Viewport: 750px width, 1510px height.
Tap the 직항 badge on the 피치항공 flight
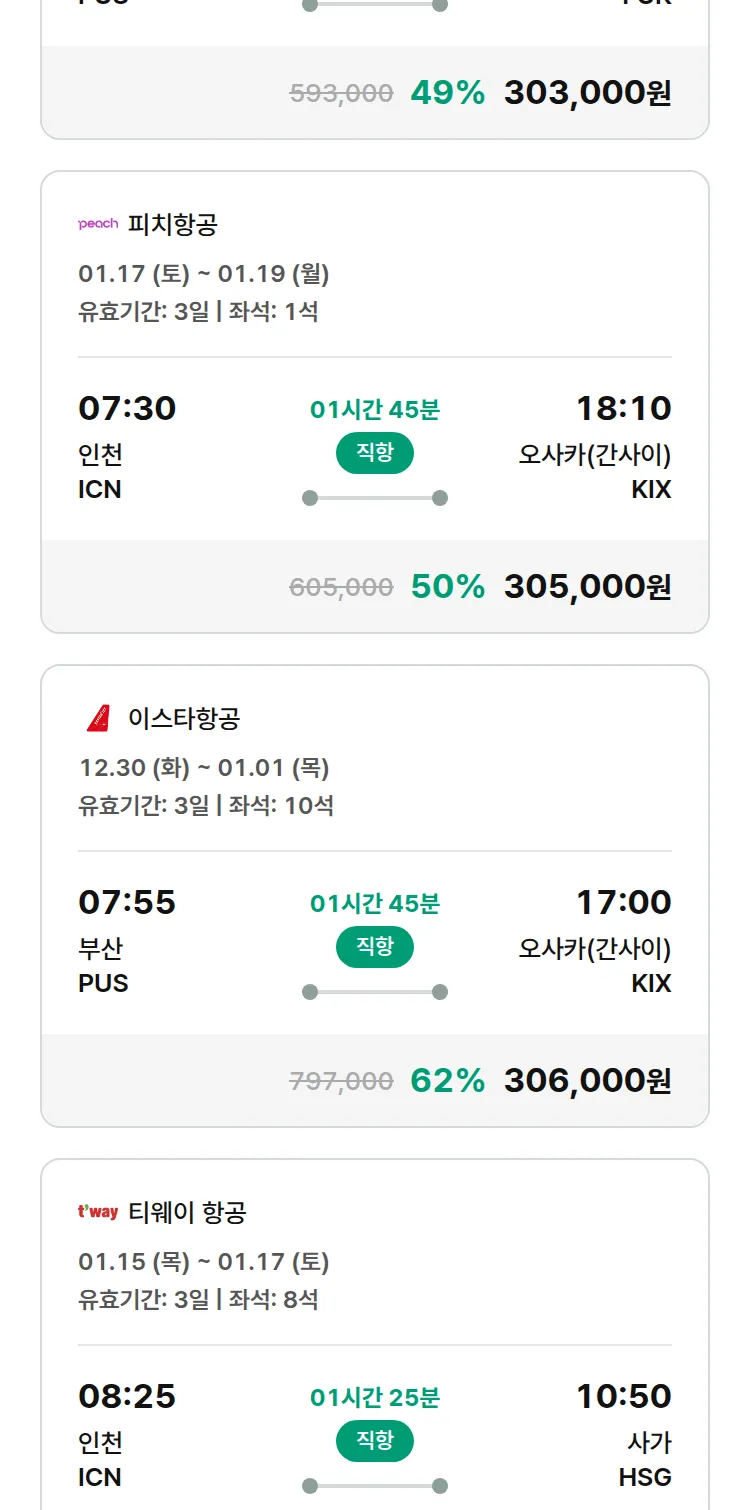click(x=375, y=453)
